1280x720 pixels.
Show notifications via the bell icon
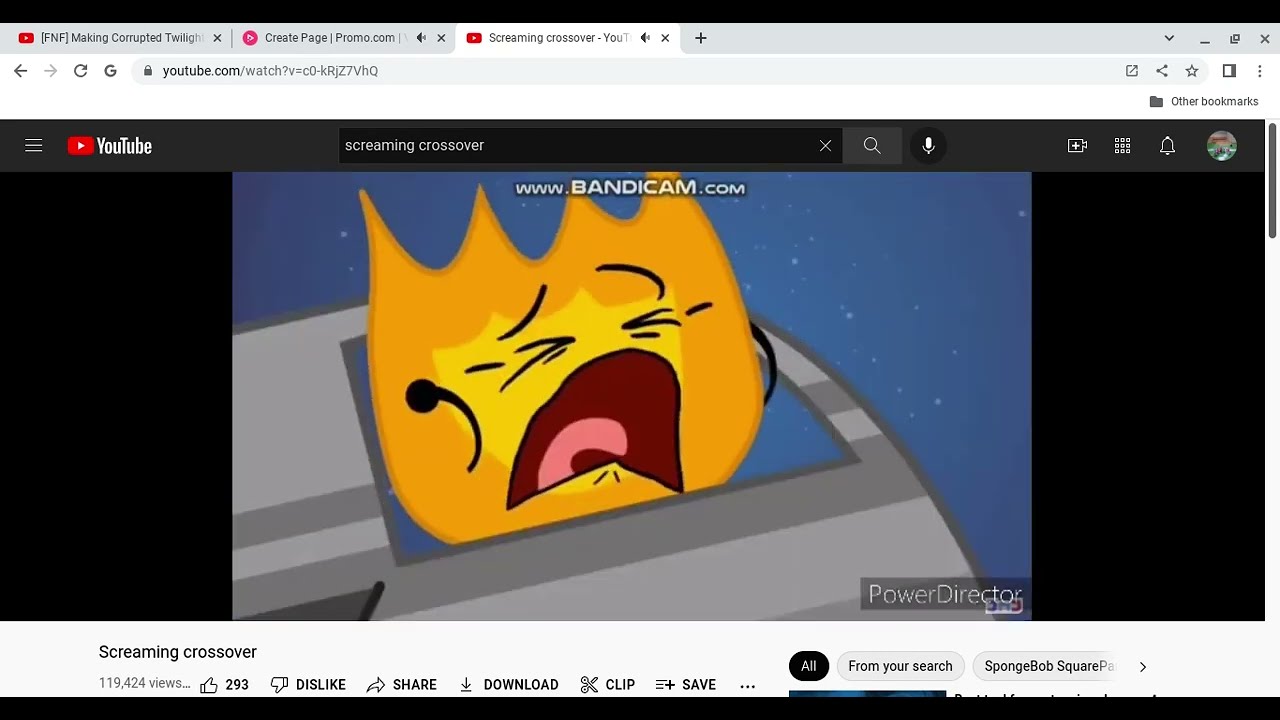point(1167,146)
